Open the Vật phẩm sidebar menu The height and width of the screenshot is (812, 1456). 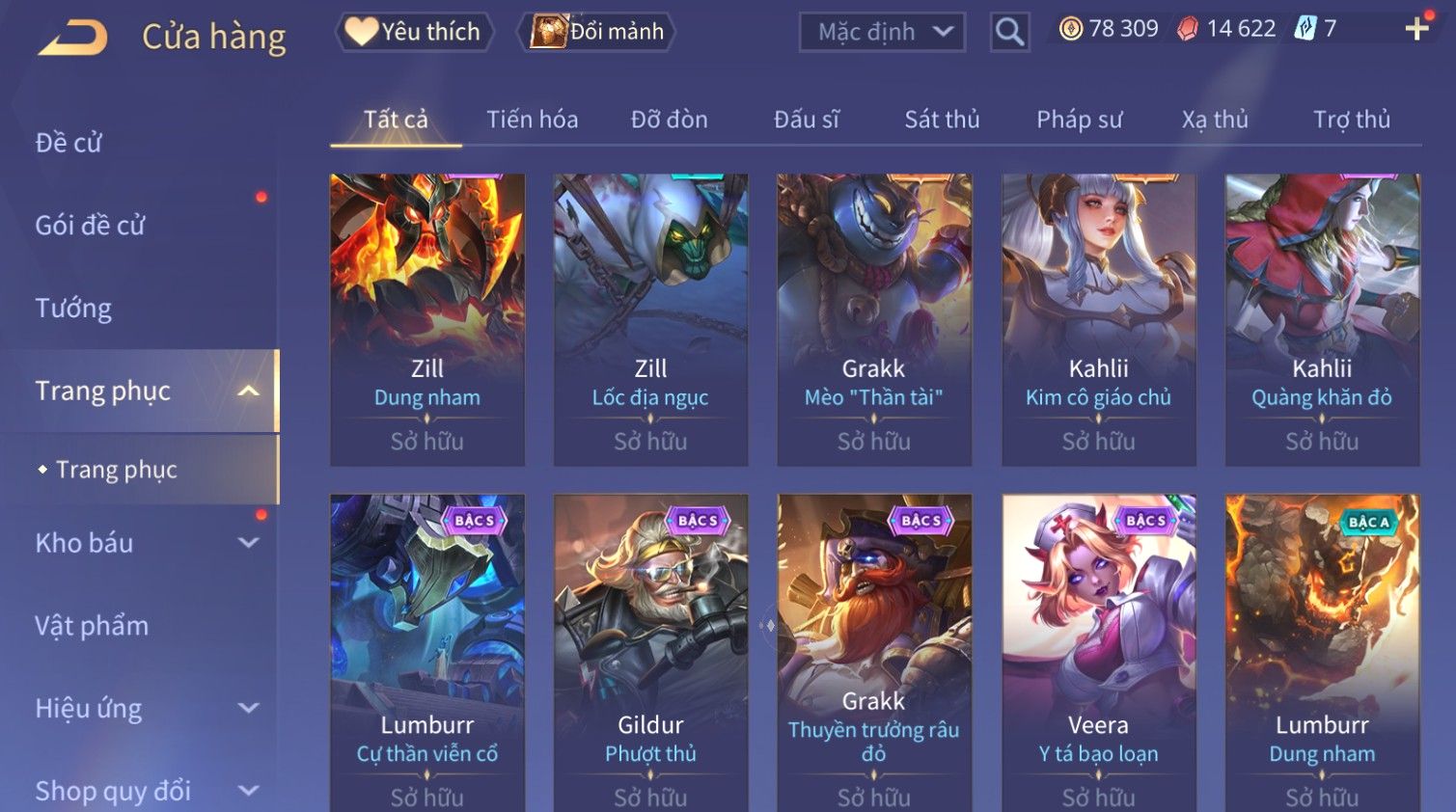pos(92,626)
